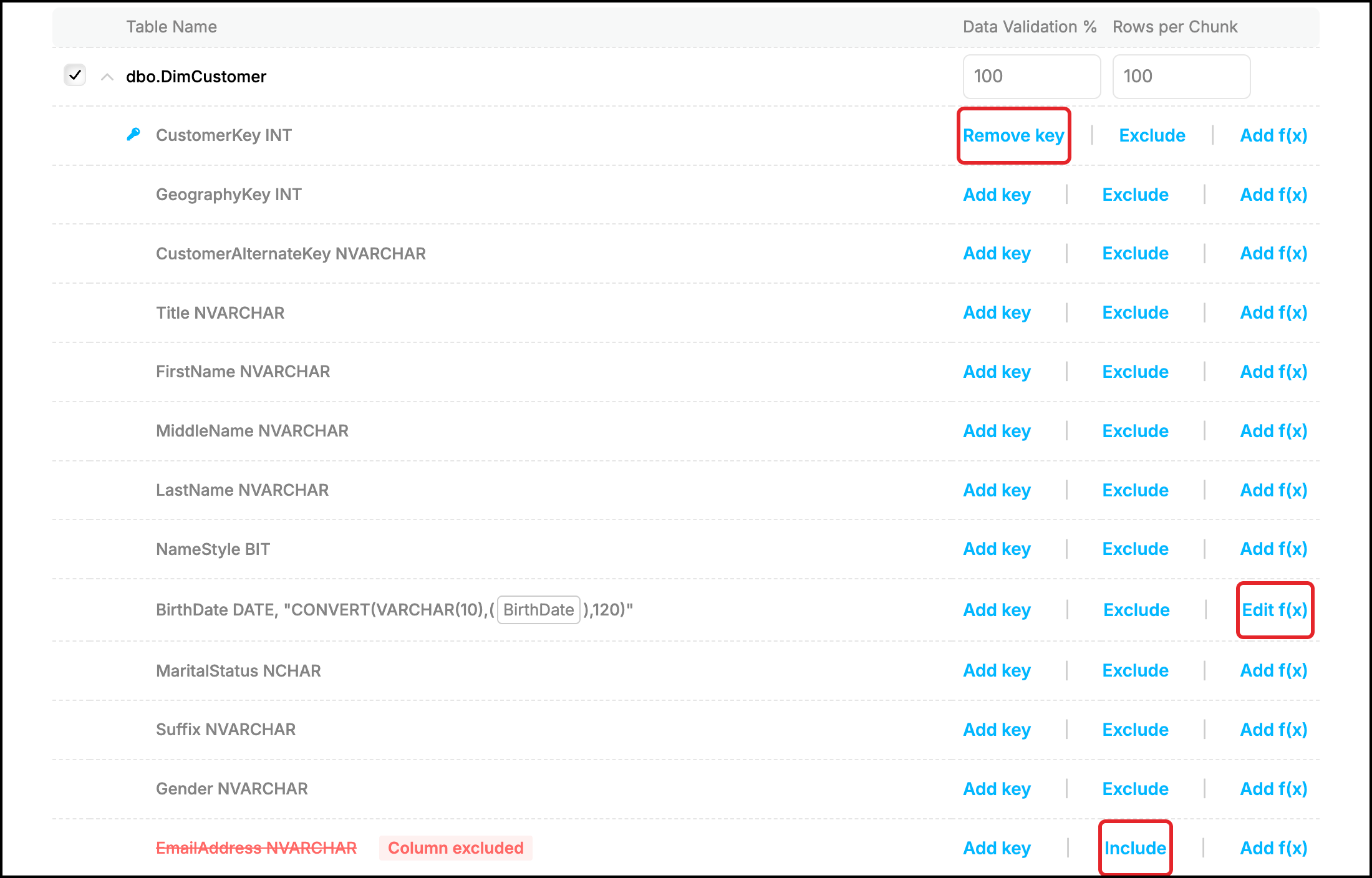Exclude the GeographyKey column

click(1135, 195)
